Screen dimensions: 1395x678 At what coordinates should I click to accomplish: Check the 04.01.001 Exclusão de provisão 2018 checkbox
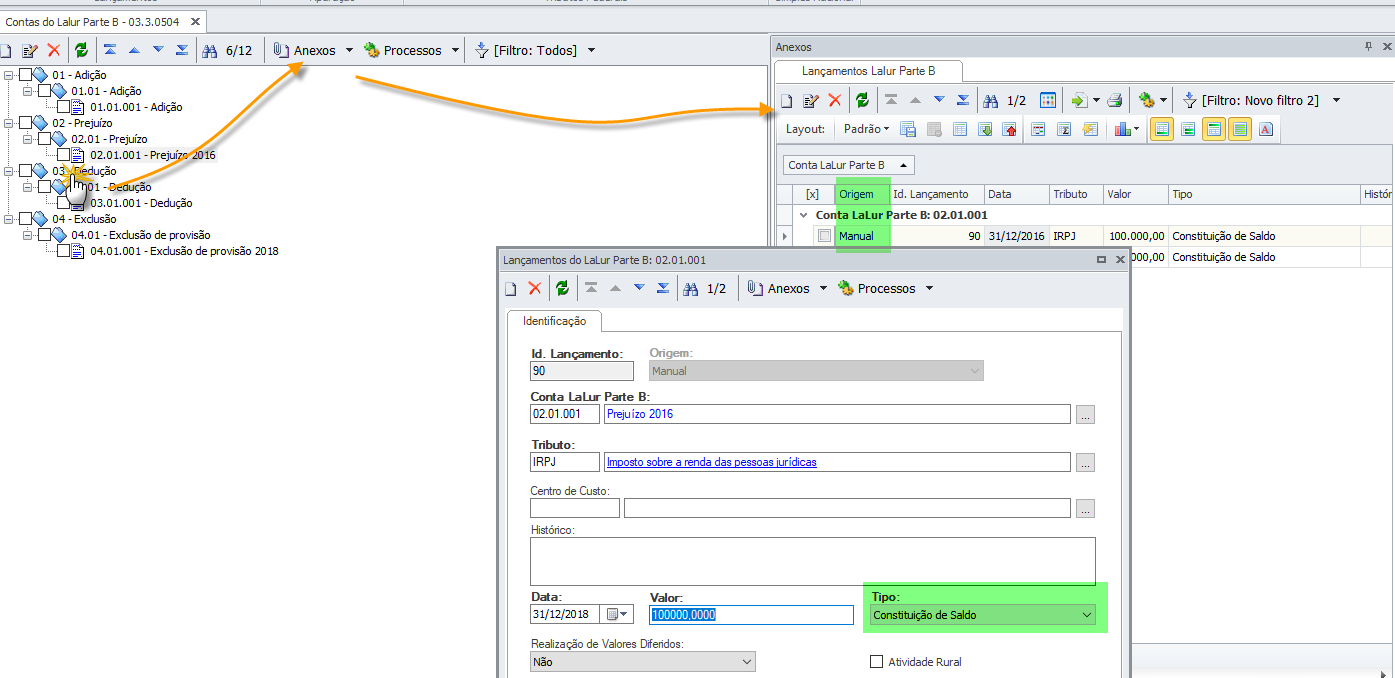coord(64,251)
